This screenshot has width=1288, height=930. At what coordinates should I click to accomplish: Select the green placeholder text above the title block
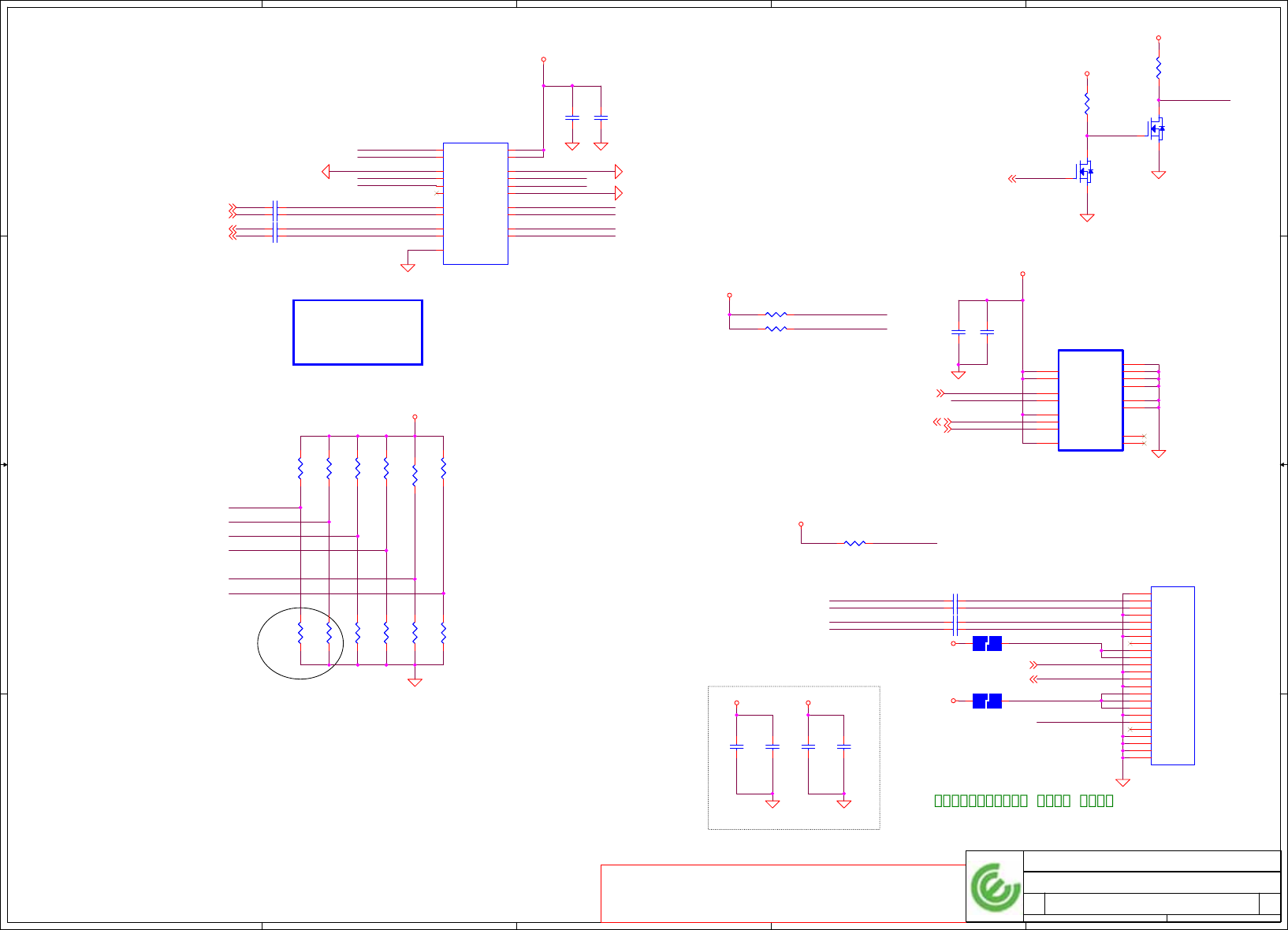coord(1023,801)
